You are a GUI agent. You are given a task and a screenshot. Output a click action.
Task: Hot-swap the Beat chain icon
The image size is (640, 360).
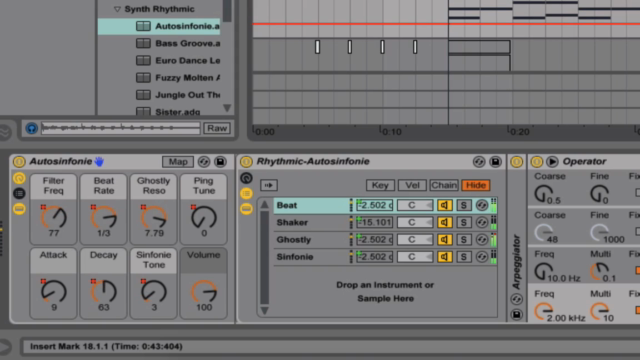[x=482, y=205]
